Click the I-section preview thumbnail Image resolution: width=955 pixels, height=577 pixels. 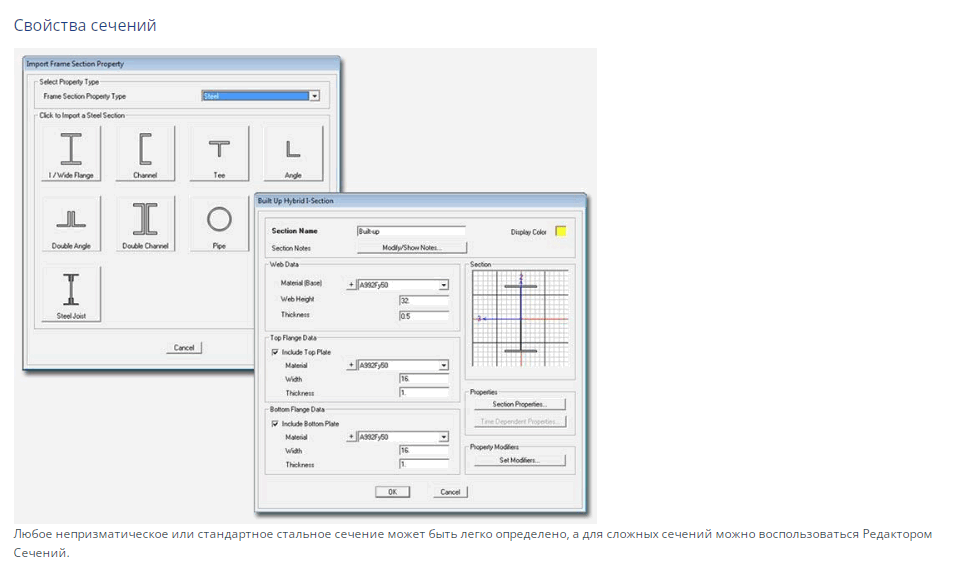click(520, 318)
